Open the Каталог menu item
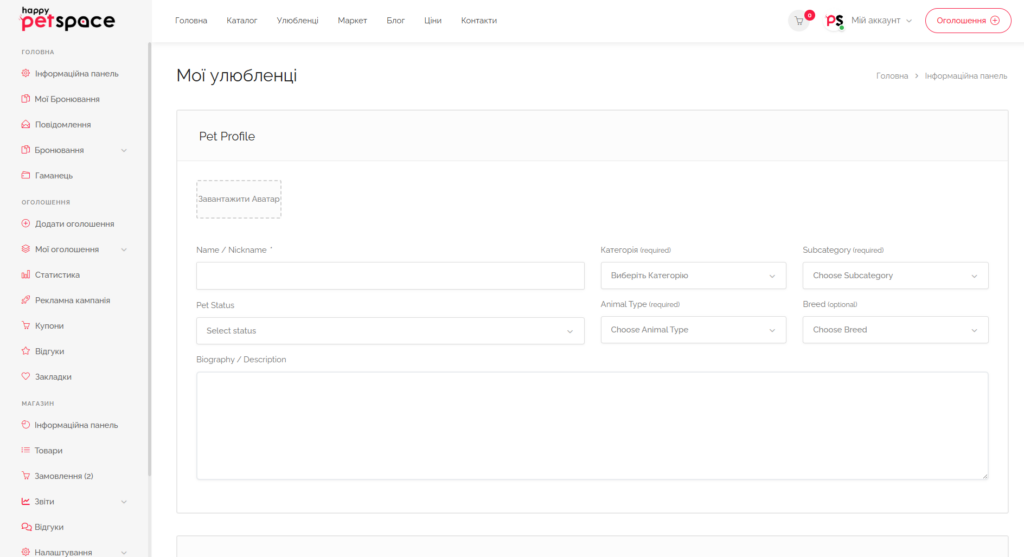This screenshot has width=1024, height=557. [x=242, y=21]
